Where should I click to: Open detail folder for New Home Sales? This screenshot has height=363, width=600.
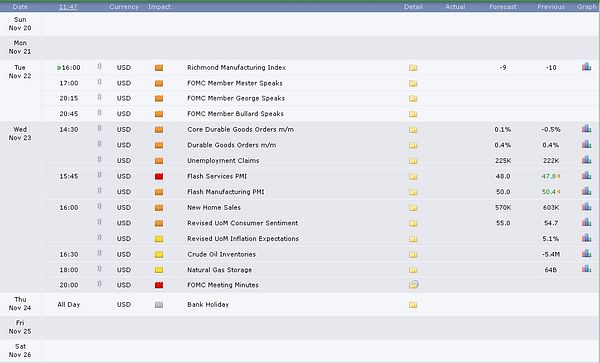[413, 208]
